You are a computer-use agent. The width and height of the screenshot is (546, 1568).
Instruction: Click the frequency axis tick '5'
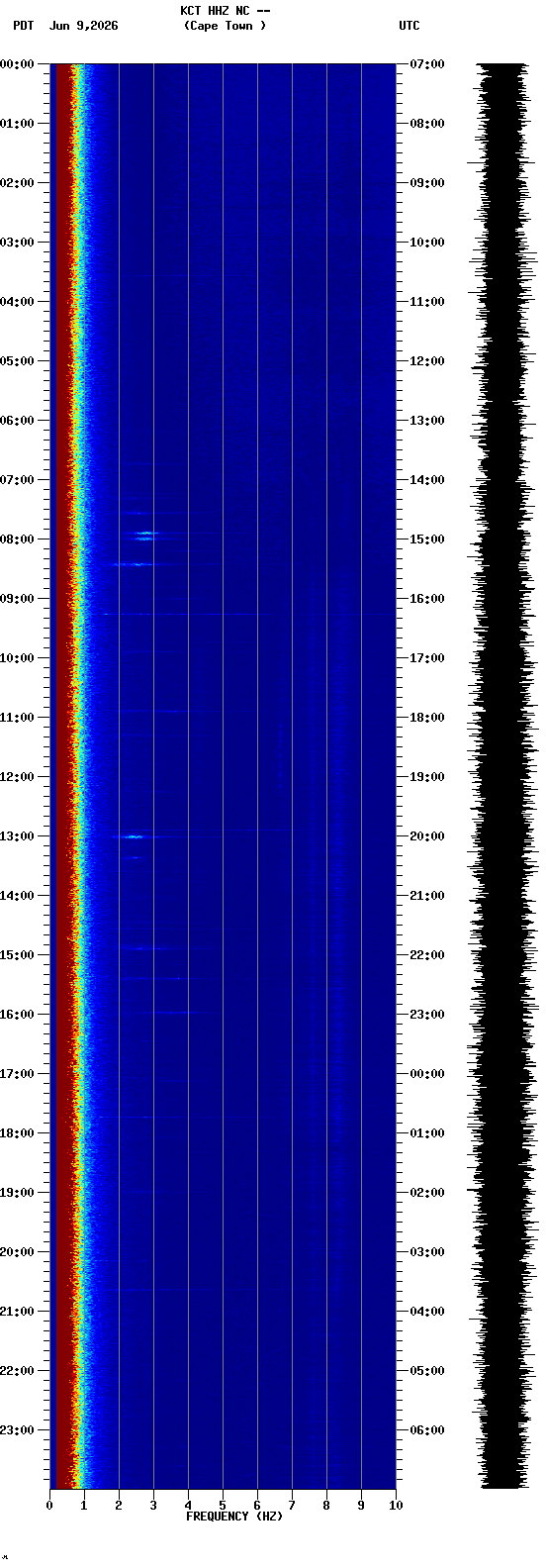click(x=223, y=1506)
